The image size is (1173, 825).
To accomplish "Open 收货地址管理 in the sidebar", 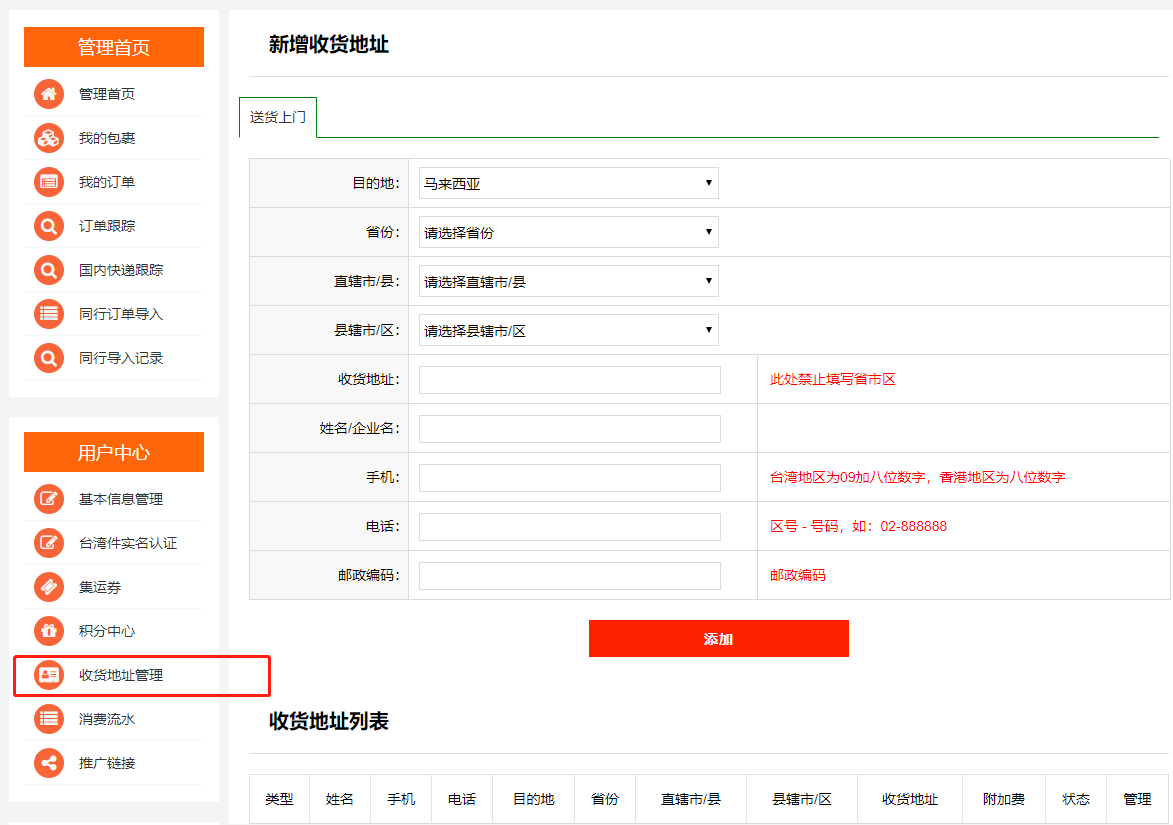I will pos(121,675).
